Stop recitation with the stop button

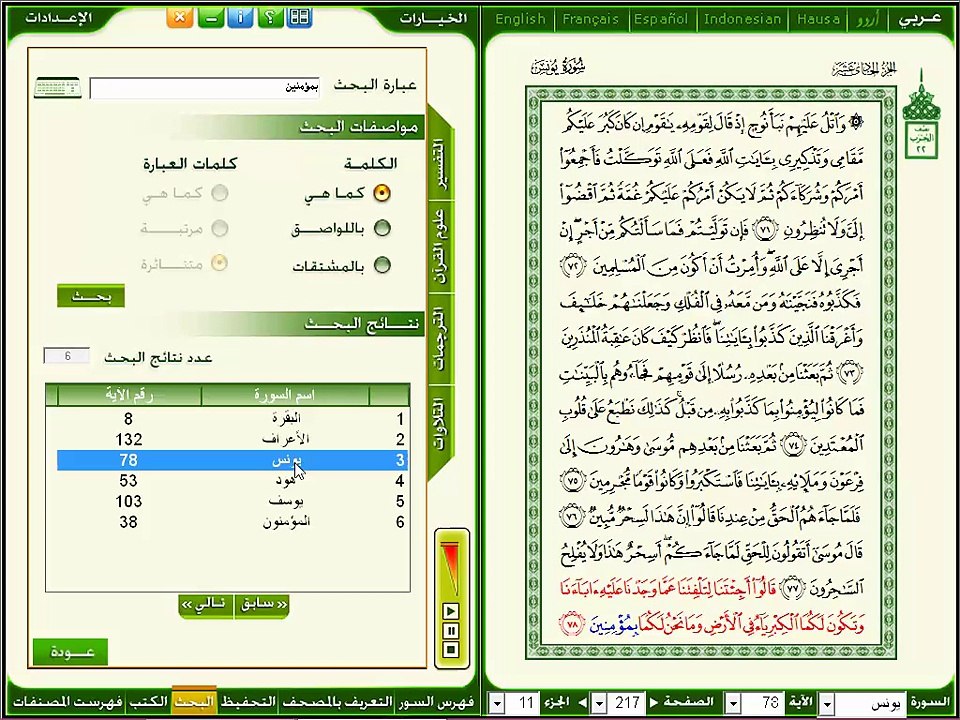(451, 648)
